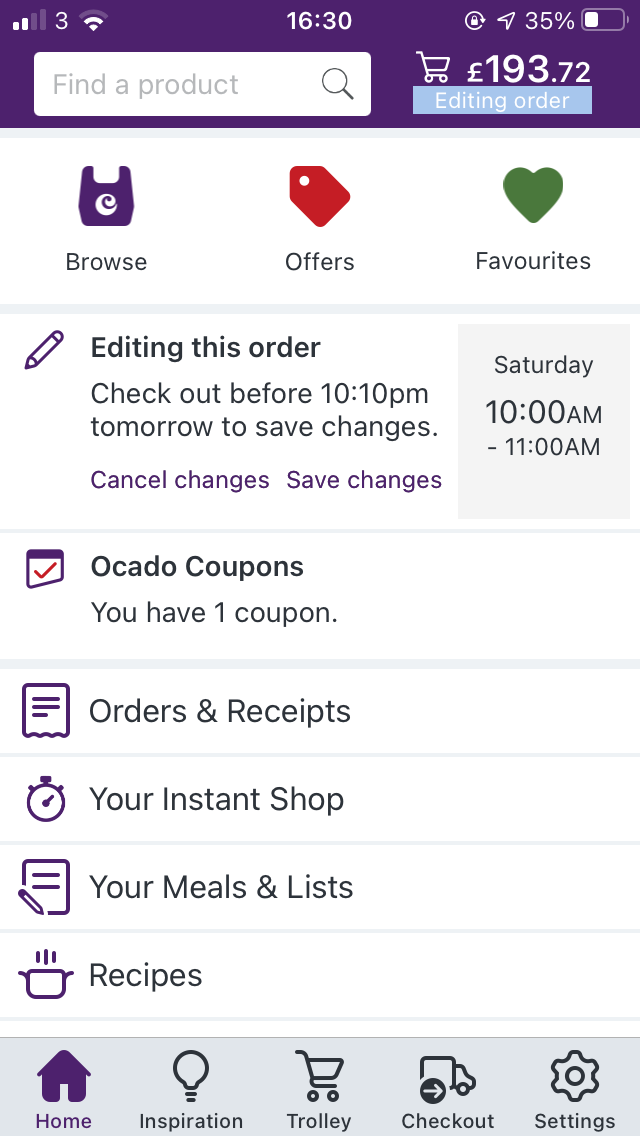The width and height of the screenshot is (640, 1136).
Task: Open Favourites via the green heart icon
Action: [532, 194]
